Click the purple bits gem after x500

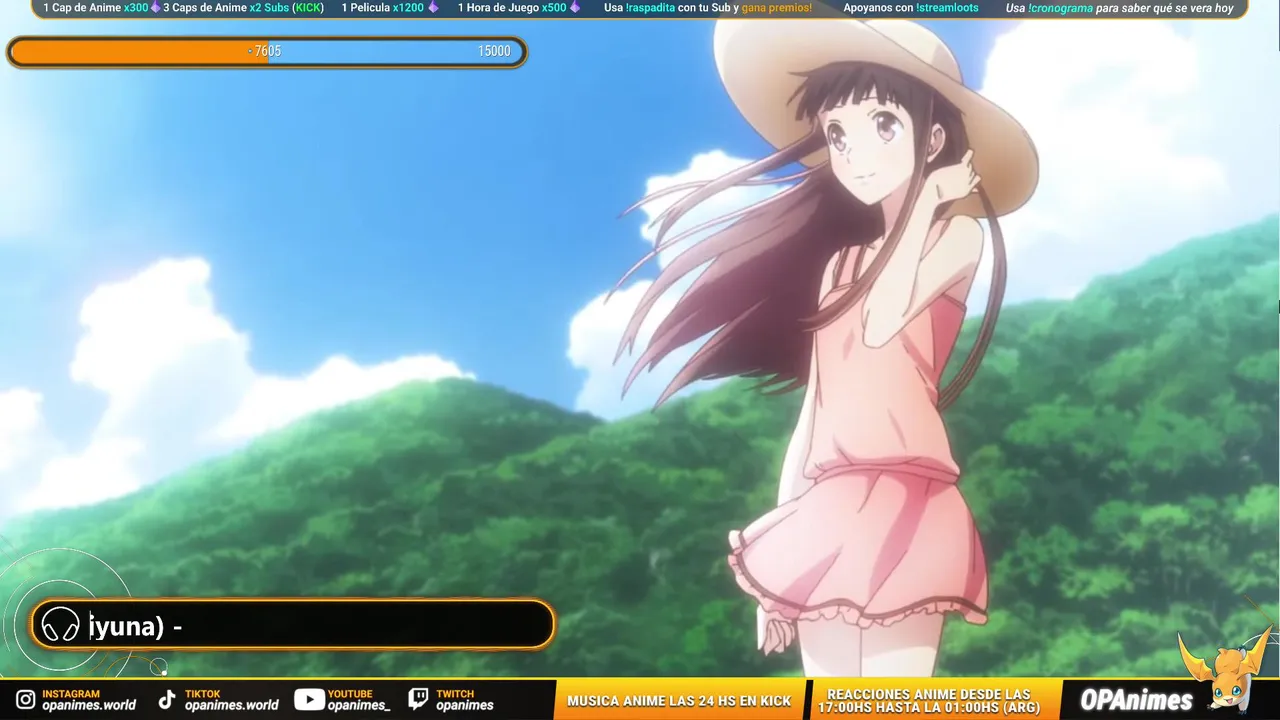[575, 8]
